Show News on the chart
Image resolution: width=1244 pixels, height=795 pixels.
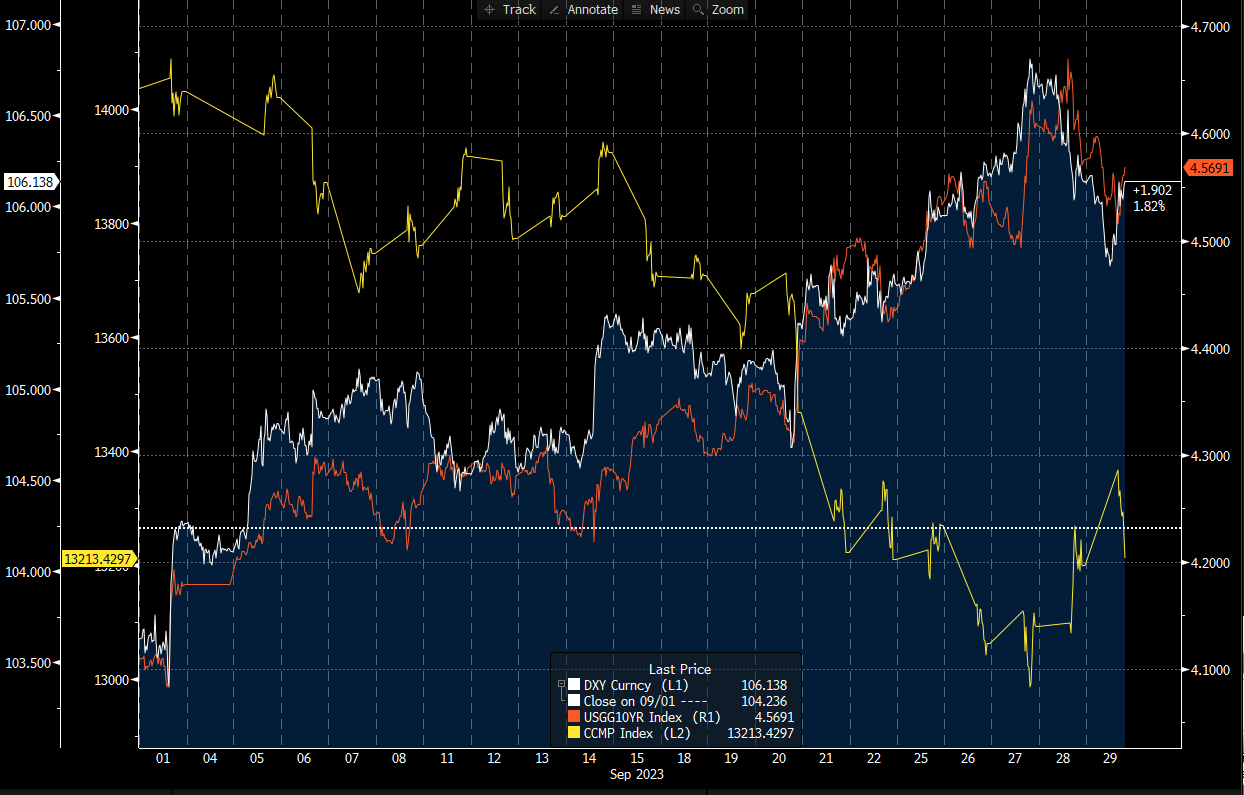[x=656, y=9]
